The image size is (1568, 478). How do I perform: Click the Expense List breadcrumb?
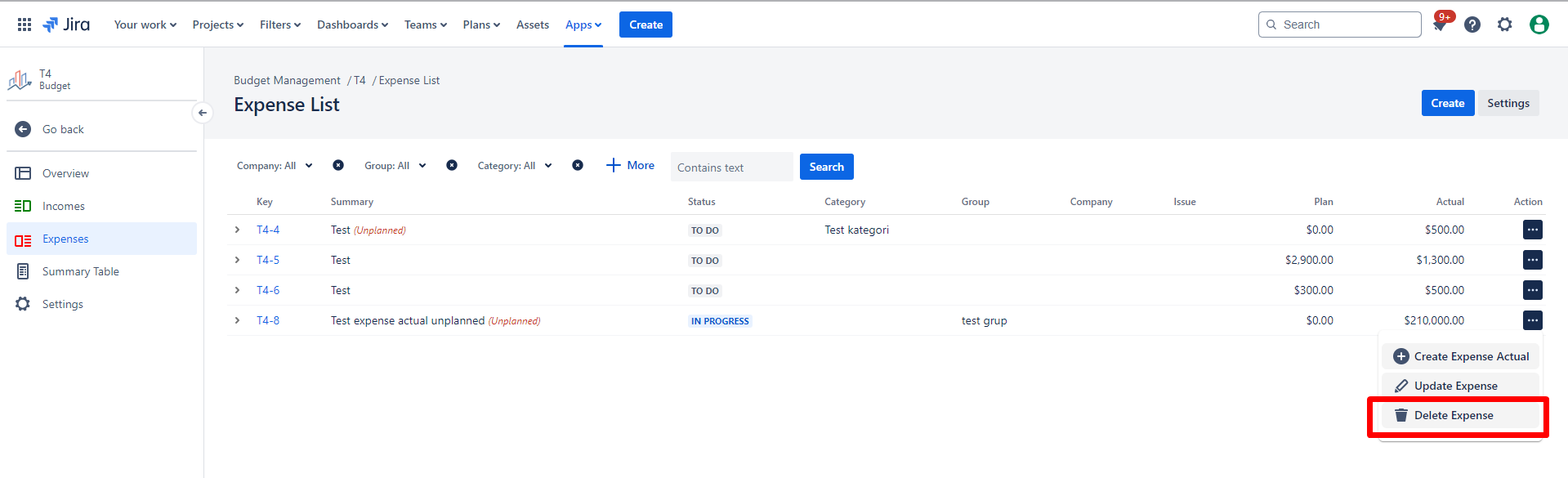click(x=409, y=80)
